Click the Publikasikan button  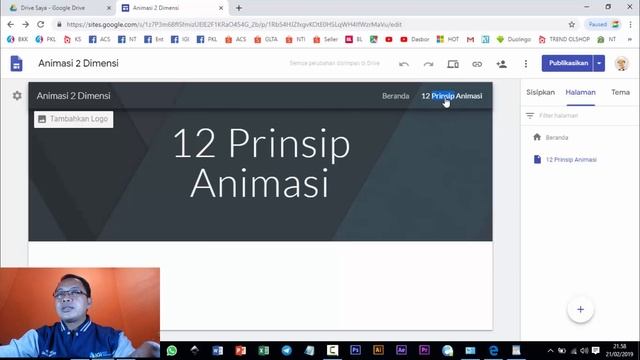(567, 63)
